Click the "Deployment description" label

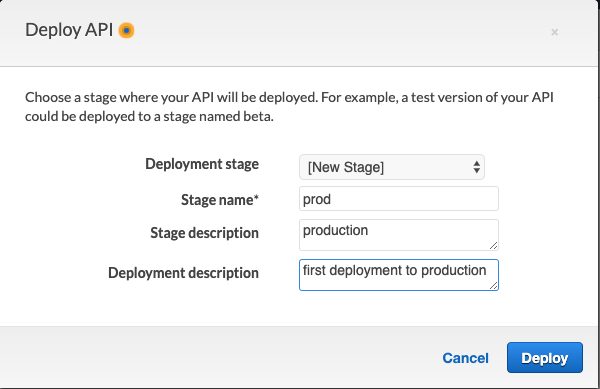pyautogui.click(x=183, y=273)
